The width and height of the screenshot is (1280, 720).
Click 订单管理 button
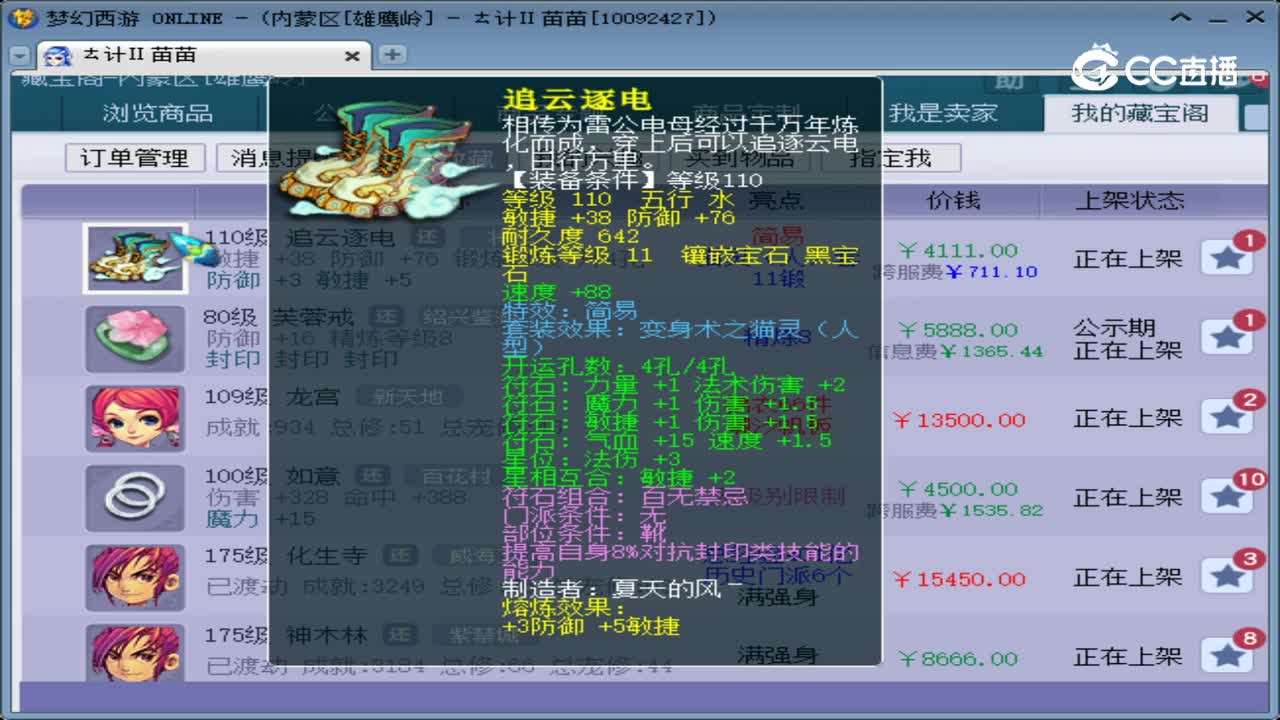click(134, 158)
